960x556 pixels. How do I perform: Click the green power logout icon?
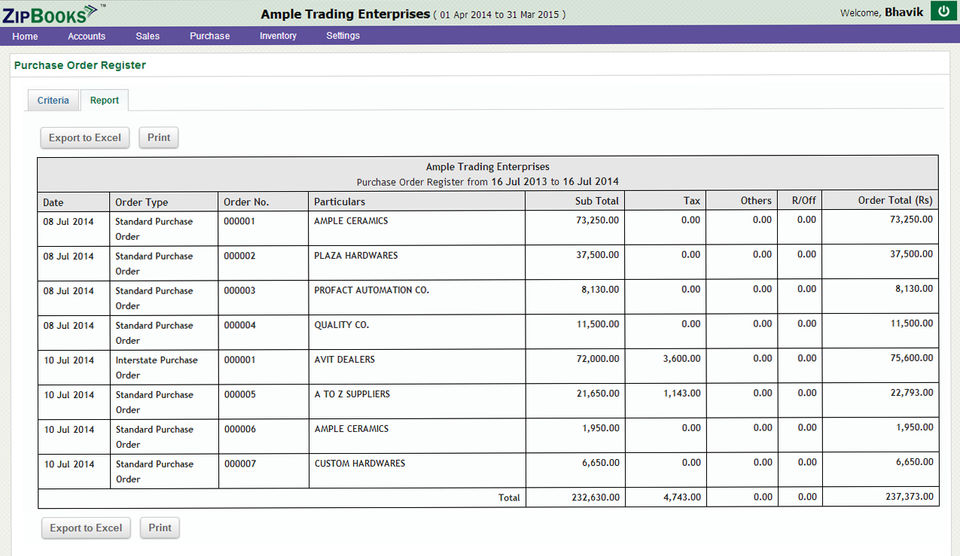(944, 12)
